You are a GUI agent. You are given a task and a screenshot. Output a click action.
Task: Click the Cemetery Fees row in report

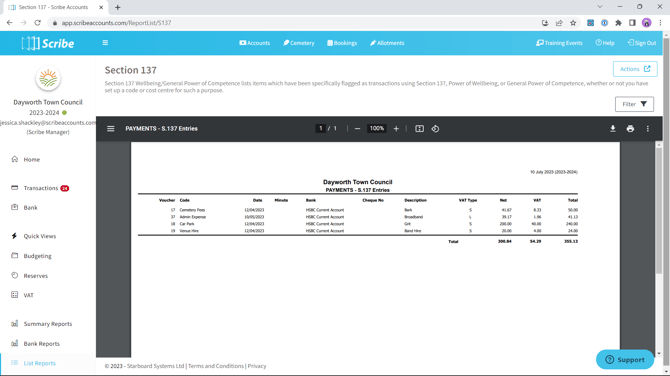(358, 210)
